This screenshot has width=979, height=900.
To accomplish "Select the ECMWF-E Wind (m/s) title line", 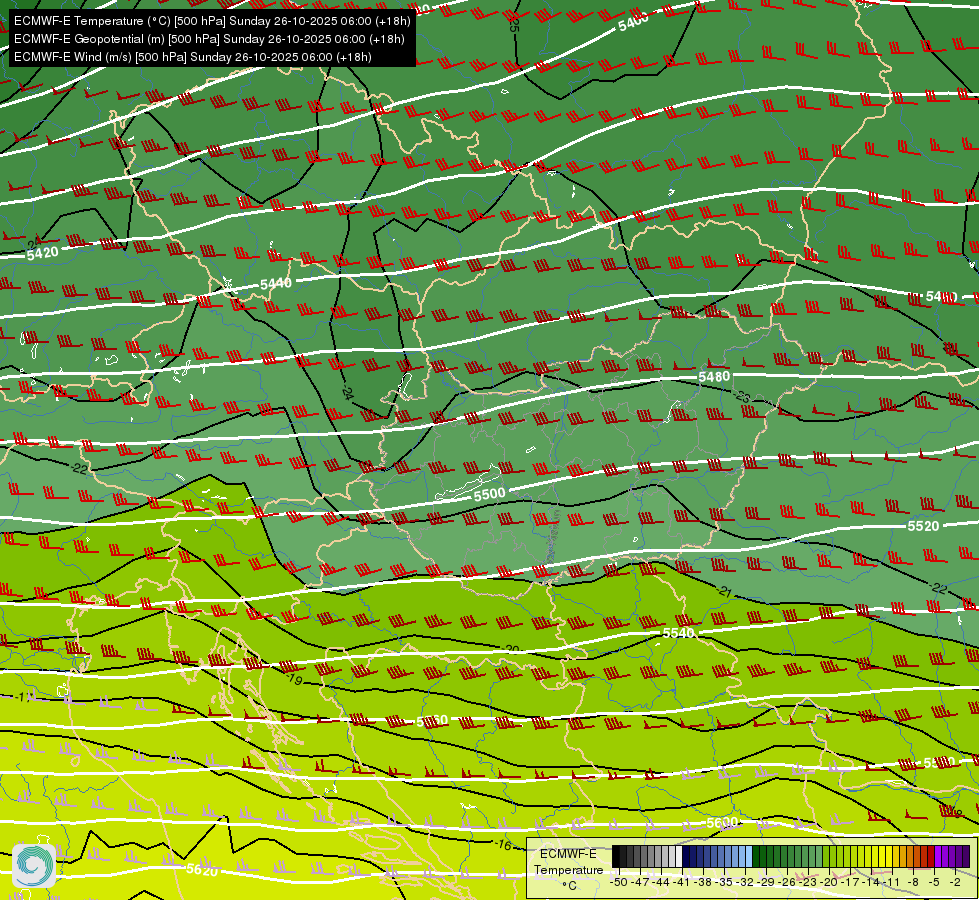I will coord(193,57).
